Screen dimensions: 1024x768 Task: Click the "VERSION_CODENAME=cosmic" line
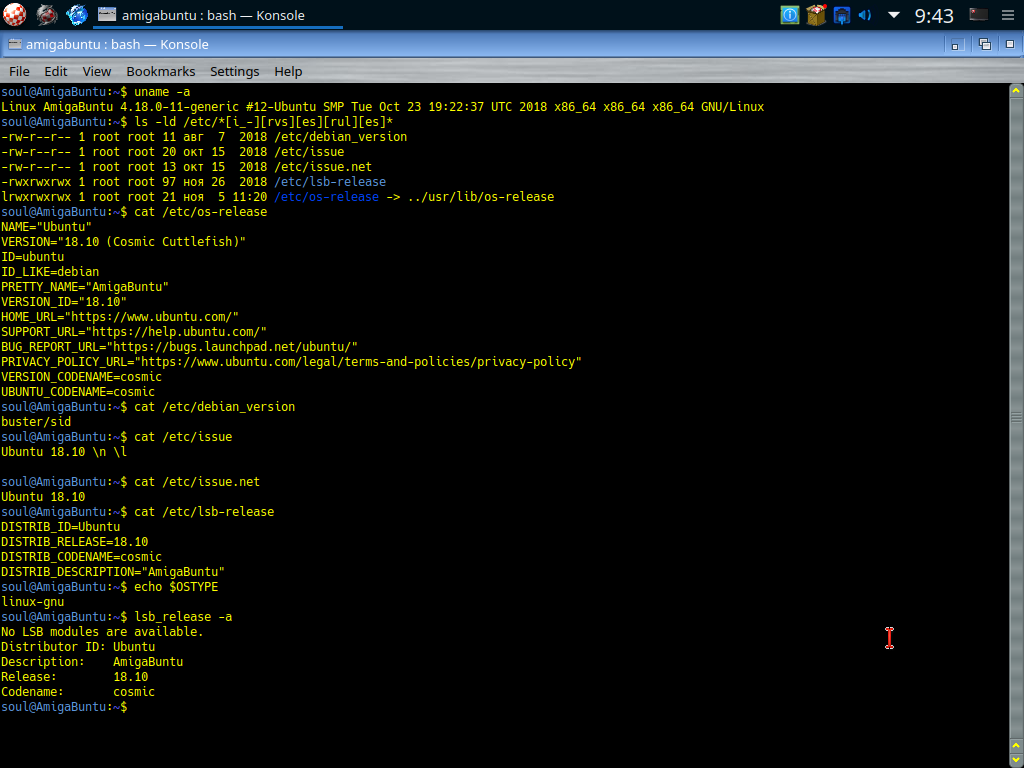coord(82,377)
